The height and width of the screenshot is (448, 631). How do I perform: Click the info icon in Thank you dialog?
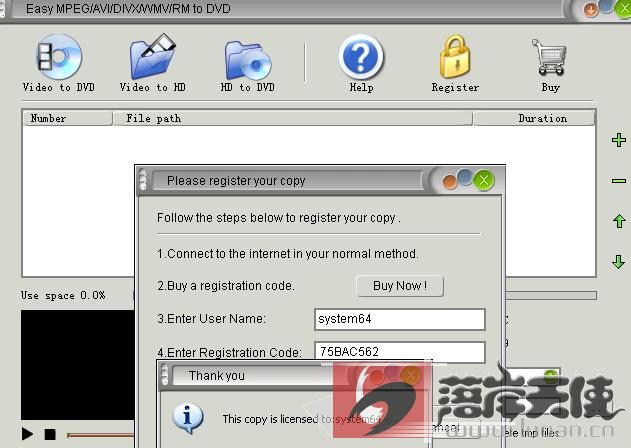(188, 418)
